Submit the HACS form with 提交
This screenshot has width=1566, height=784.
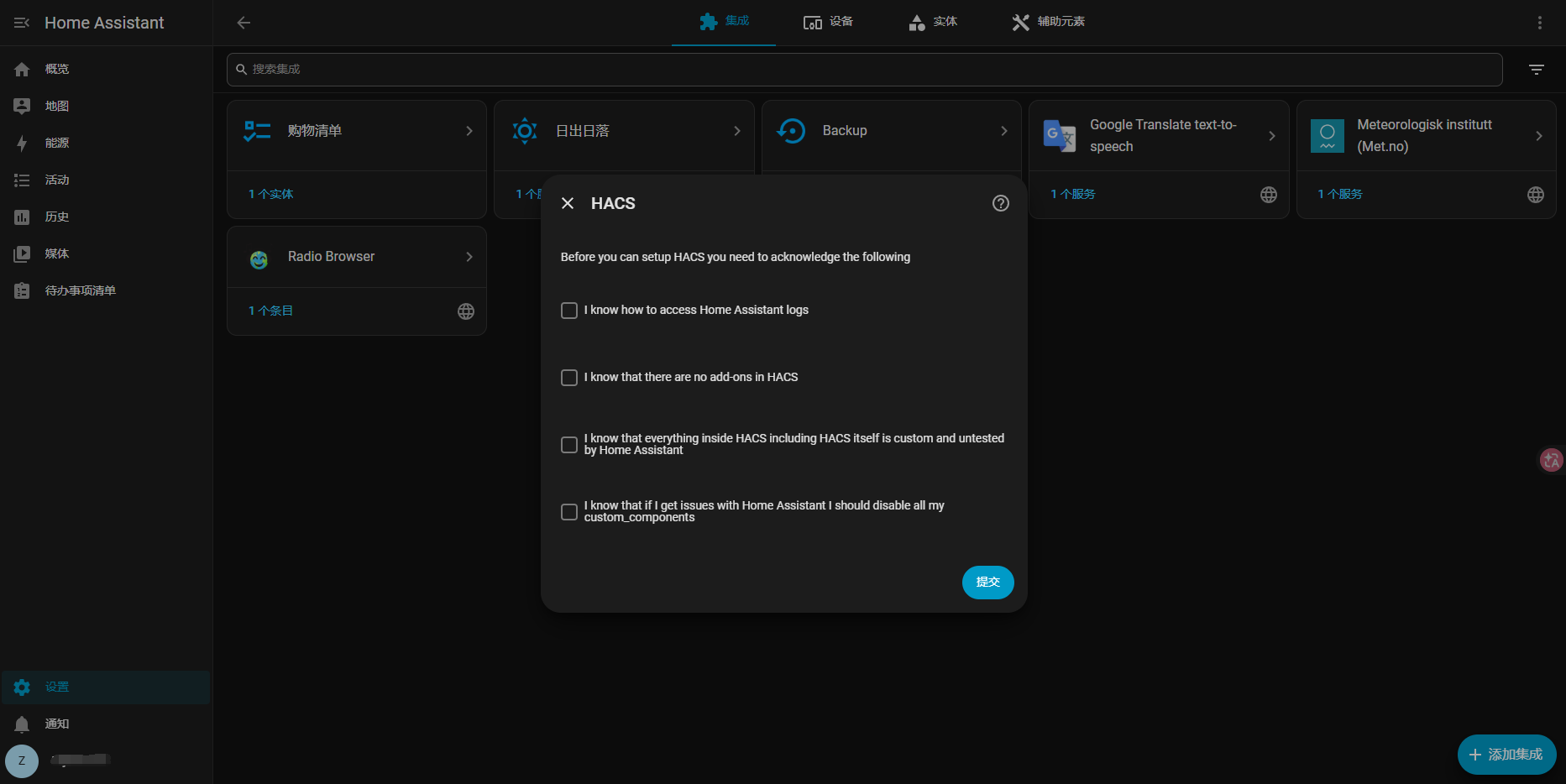click(x=987, y=583)
